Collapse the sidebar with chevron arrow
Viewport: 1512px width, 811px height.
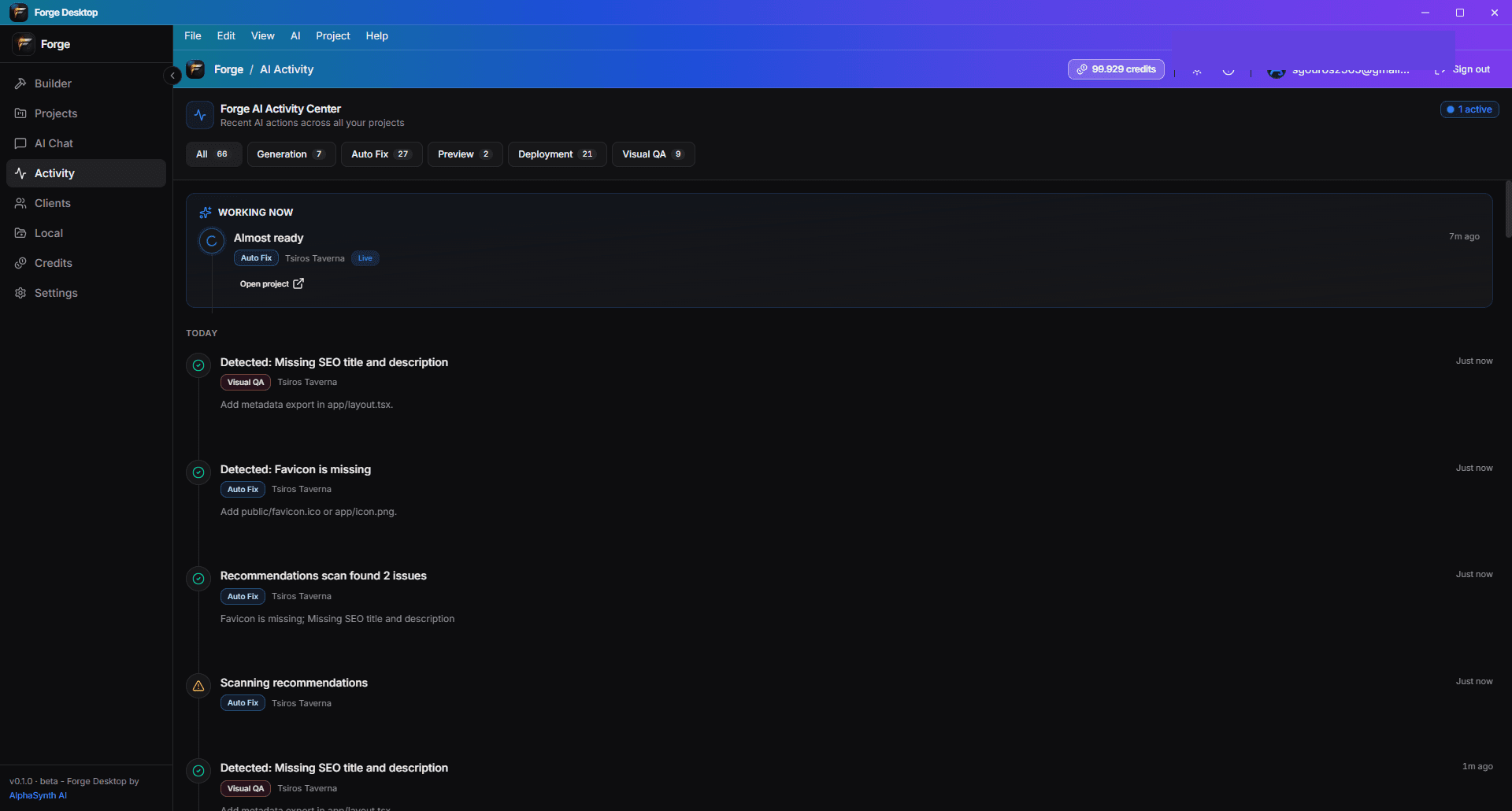coord(172,76)
